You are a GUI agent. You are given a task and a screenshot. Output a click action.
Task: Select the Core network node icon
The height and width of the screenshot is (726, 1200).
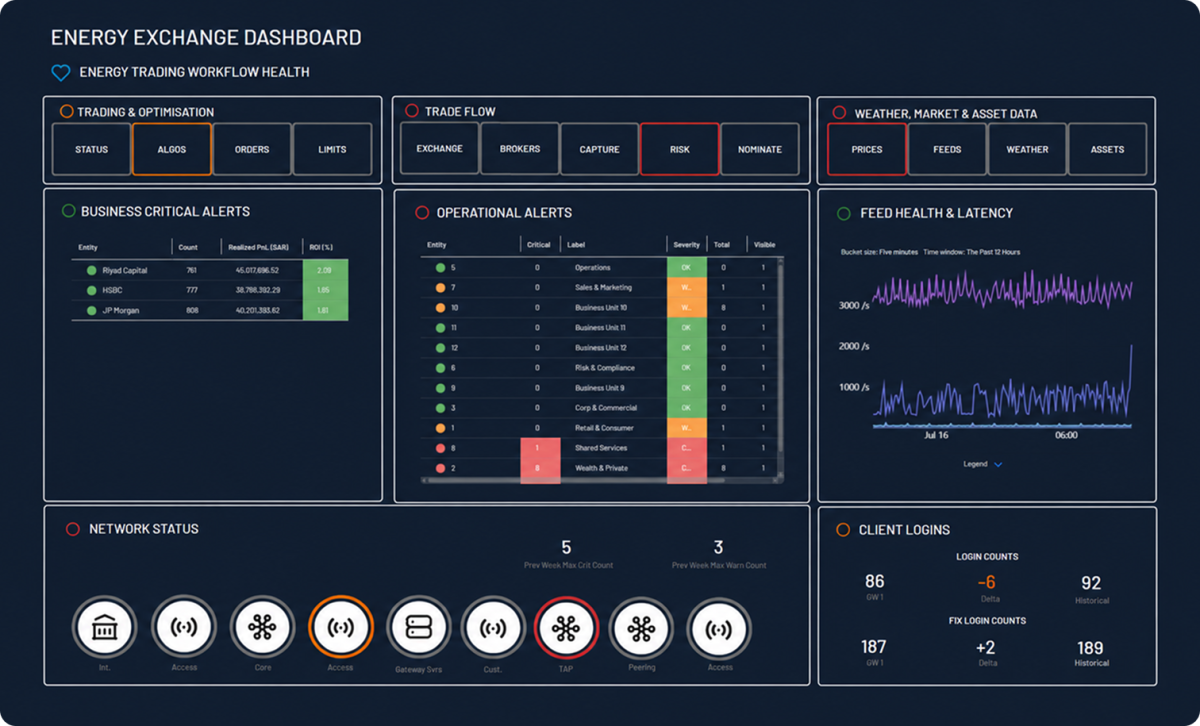(262, 628)
